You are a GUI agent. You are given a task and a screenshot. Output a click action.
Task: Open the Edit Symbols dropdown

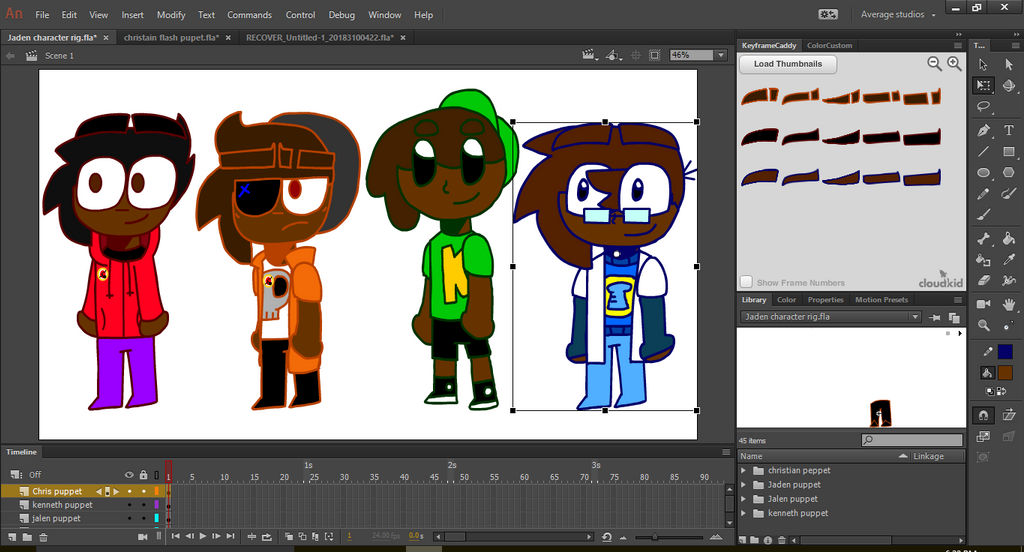coord(613,56)
